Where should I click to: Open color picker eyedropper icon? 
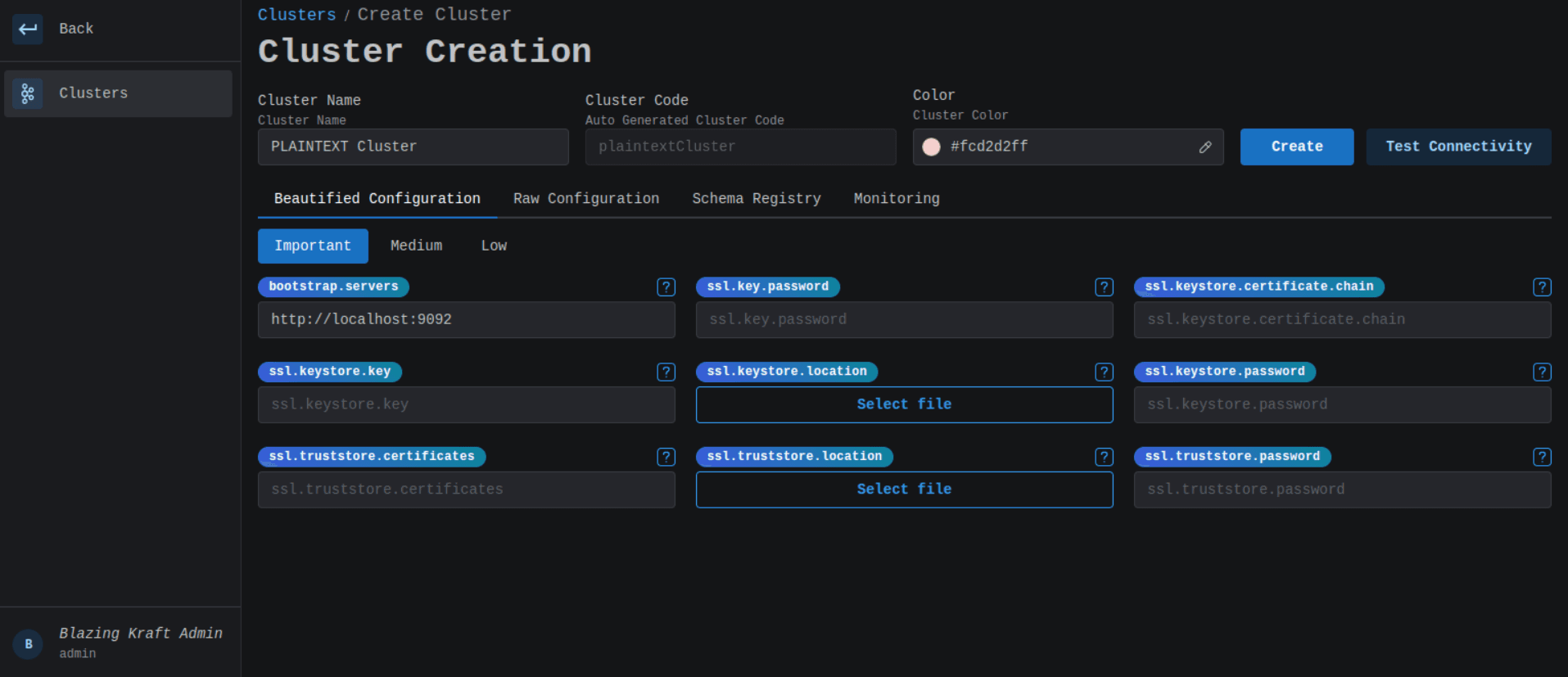[1205, 147]
